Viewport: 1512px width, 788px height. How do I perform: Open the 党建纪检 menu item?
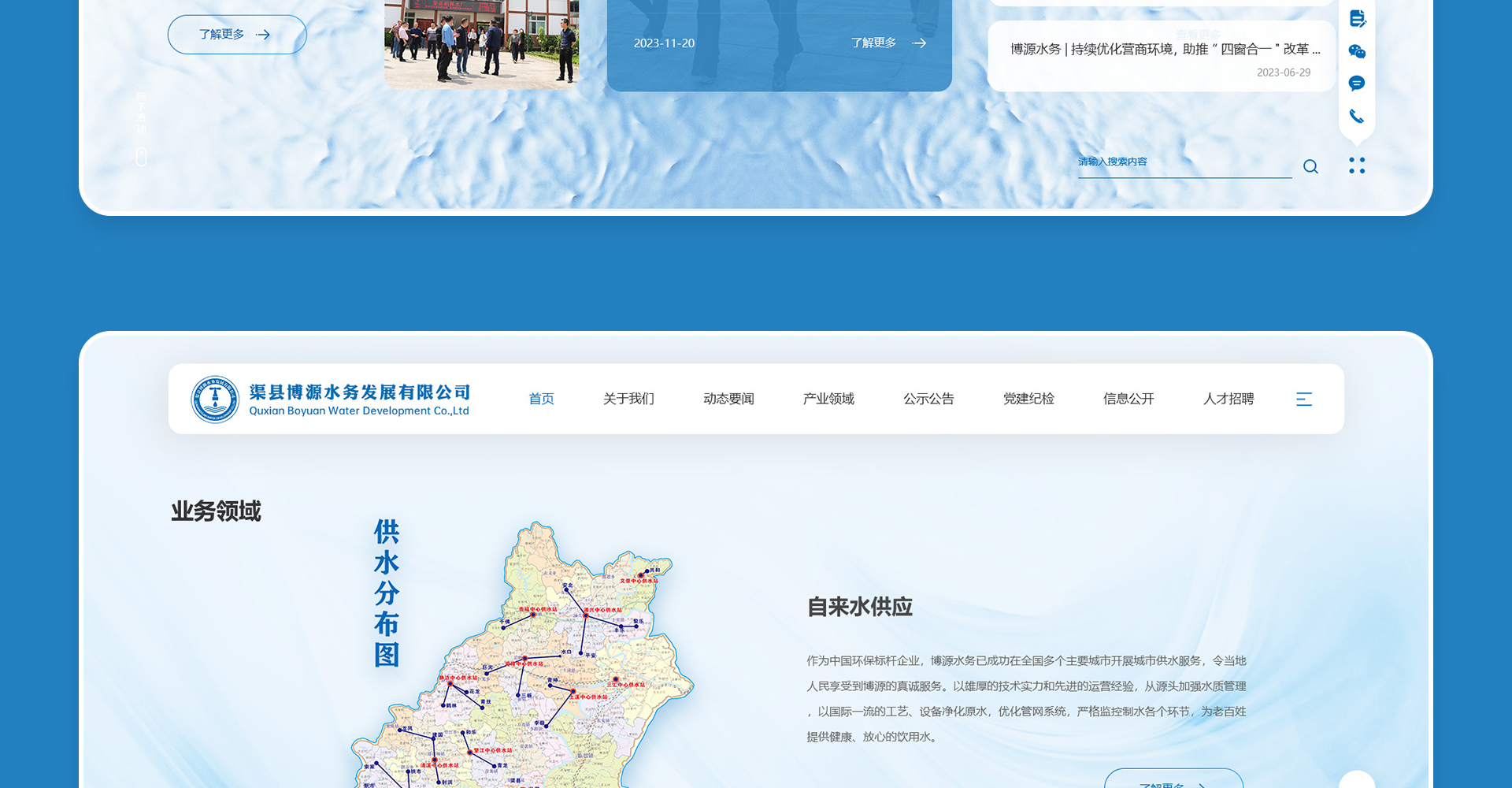(1028, 399)
